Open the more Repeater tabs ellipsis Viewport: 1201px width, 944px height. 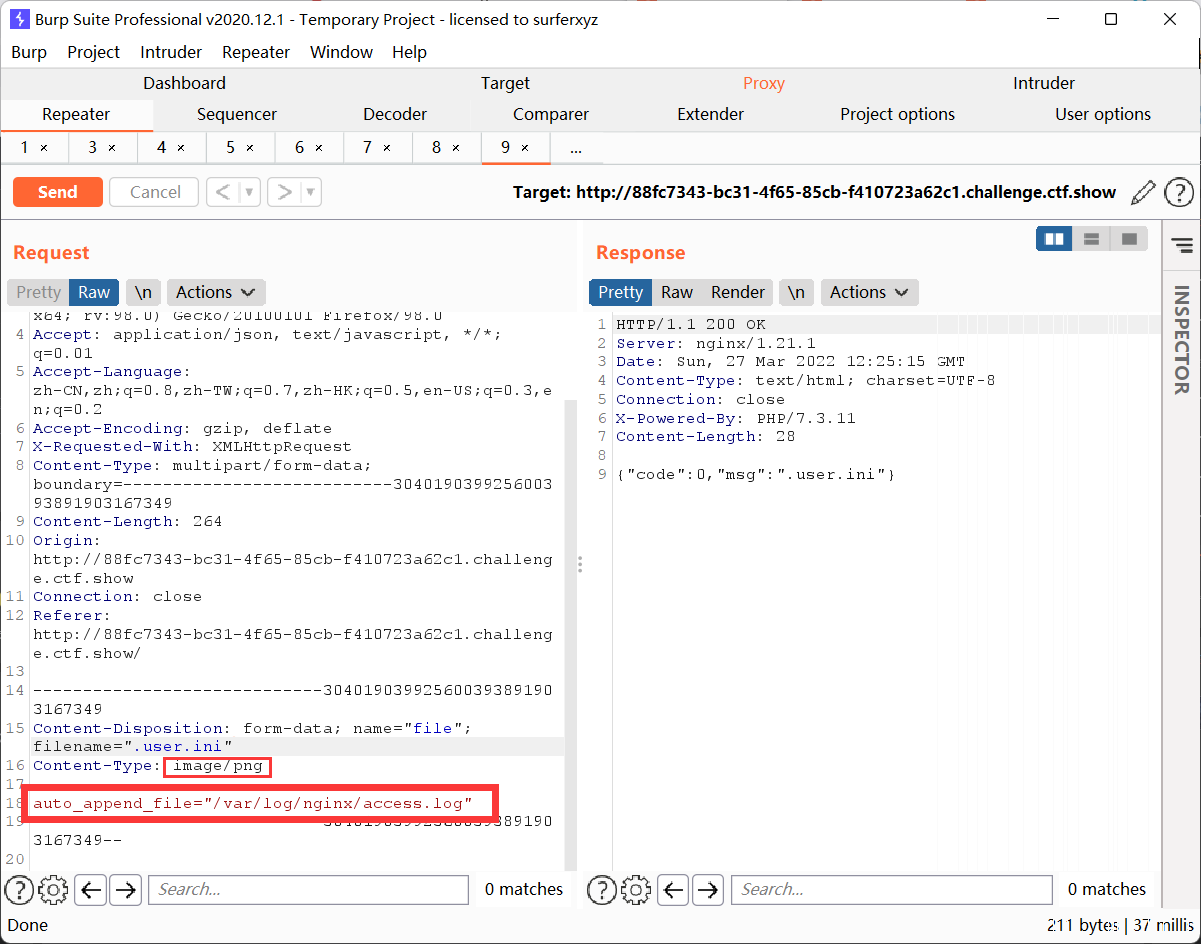point(576,148)
